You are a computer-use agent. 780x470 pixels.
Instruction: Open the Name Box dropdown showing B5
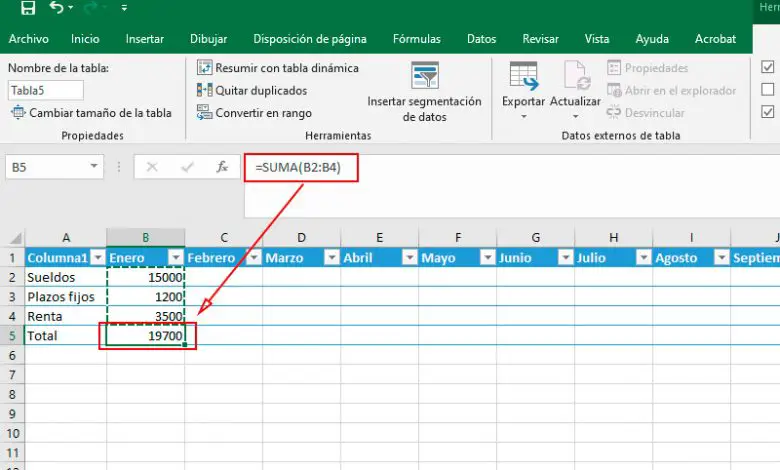94,166
